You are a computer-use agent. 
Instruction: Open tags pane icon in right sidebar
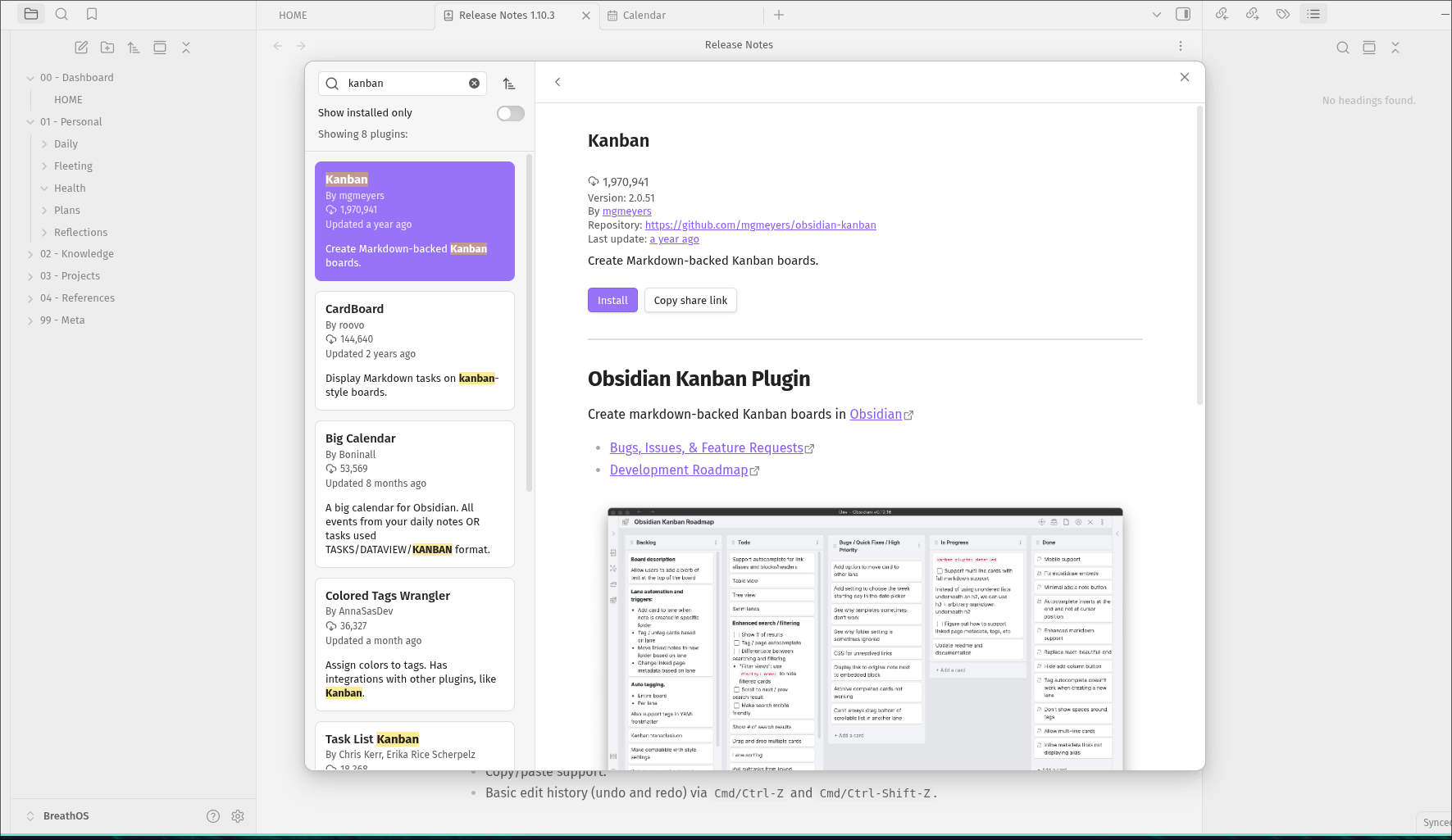[x=1283, y=14]
